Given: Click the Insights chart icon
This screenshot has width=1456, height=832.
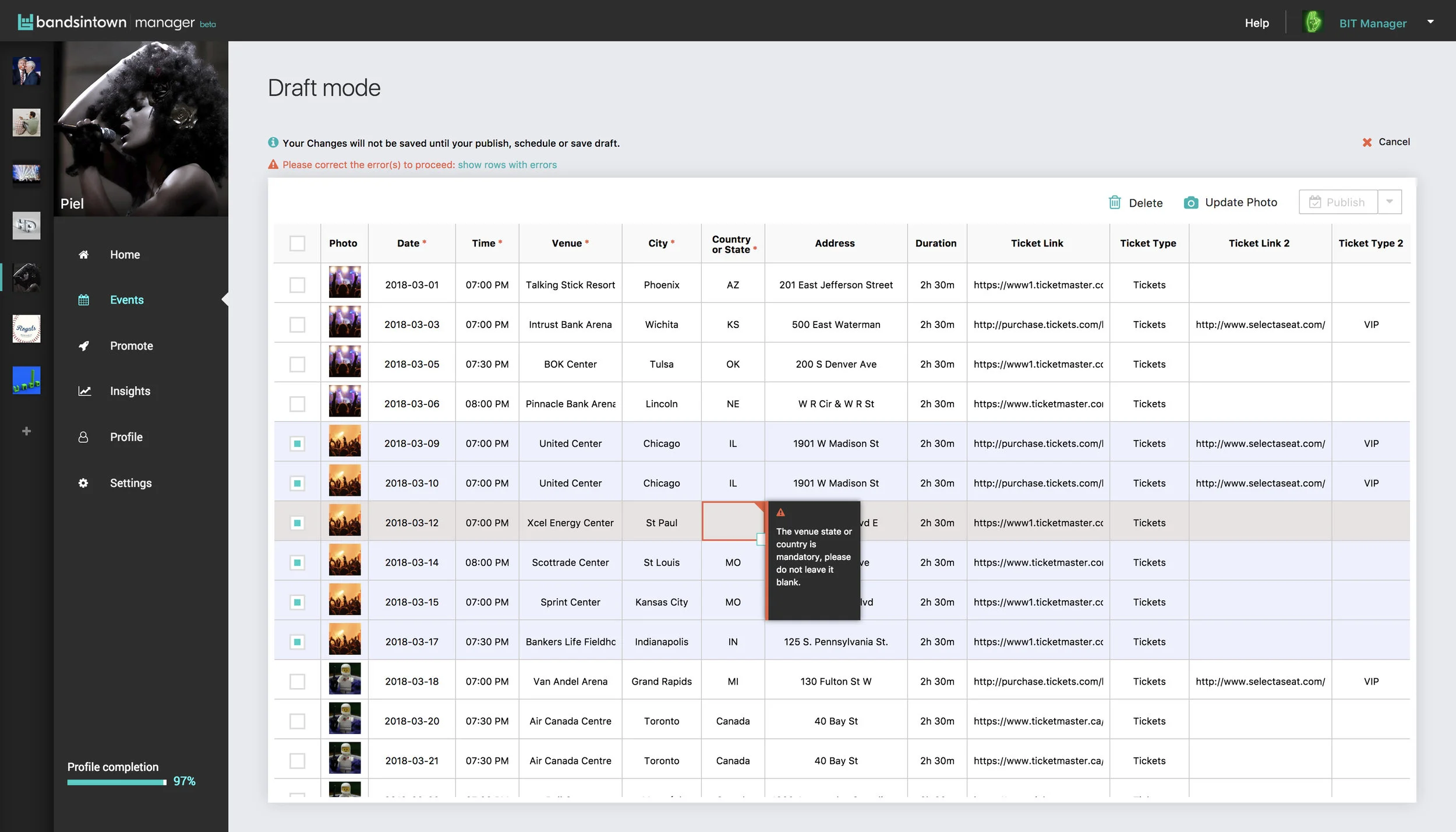Looking at the screenshot, I should pyautogui.click(x=84, y=391).
